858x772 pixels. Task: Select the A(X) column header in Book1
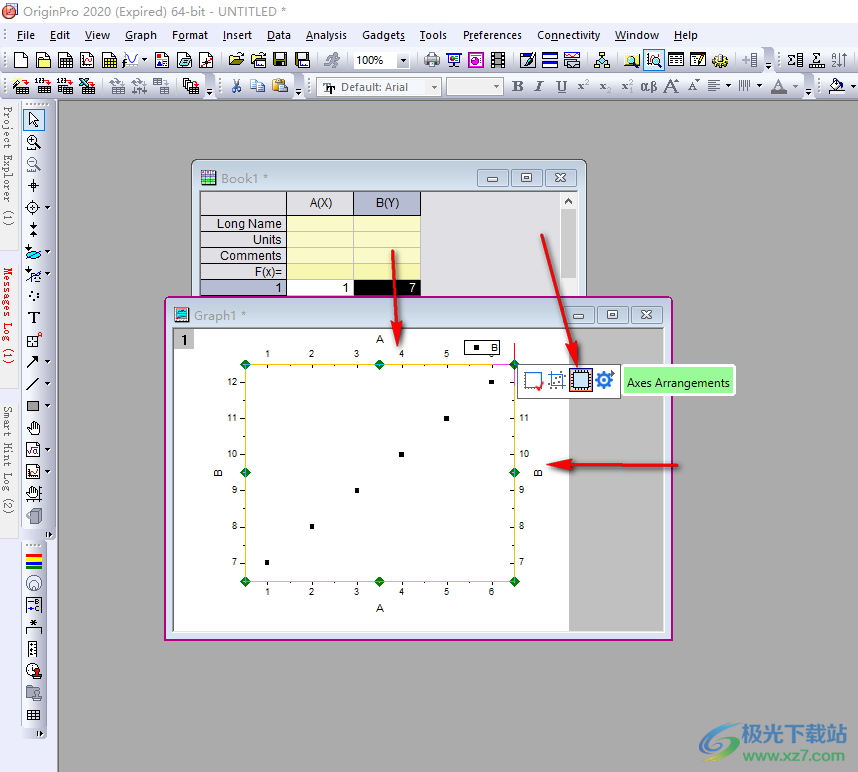320,203
